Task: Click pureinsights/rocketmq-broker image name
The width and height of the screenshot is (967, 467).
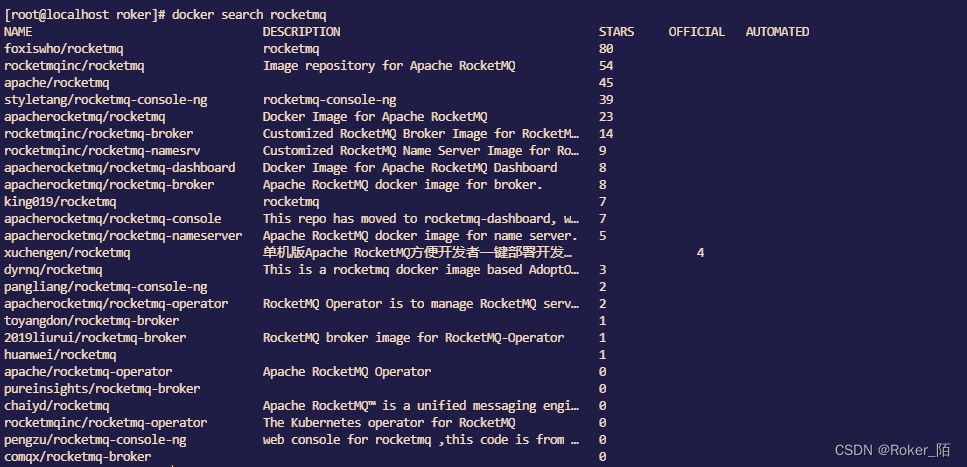Action: pos(102,389)
